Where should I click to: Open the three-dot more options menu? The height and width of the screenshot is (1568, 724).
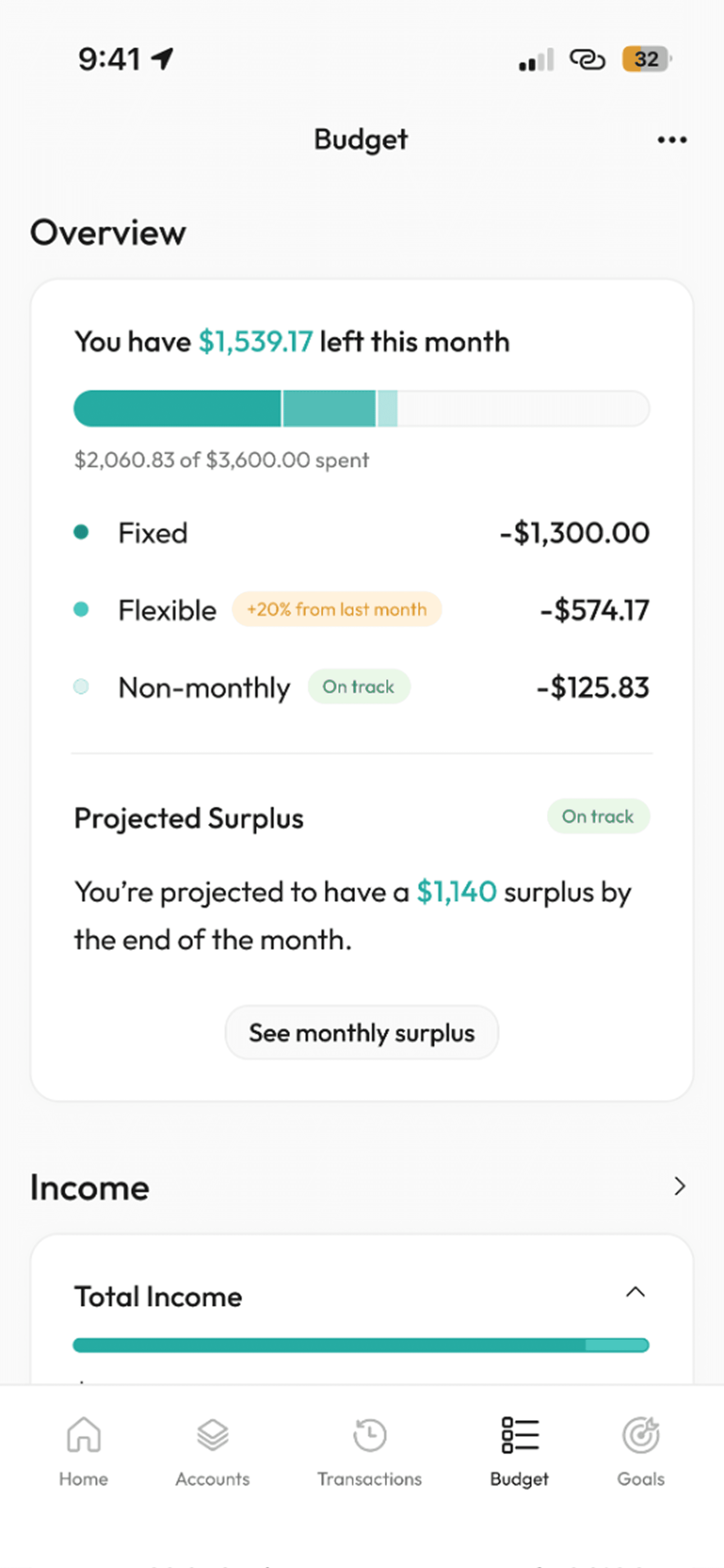[672, 140]
